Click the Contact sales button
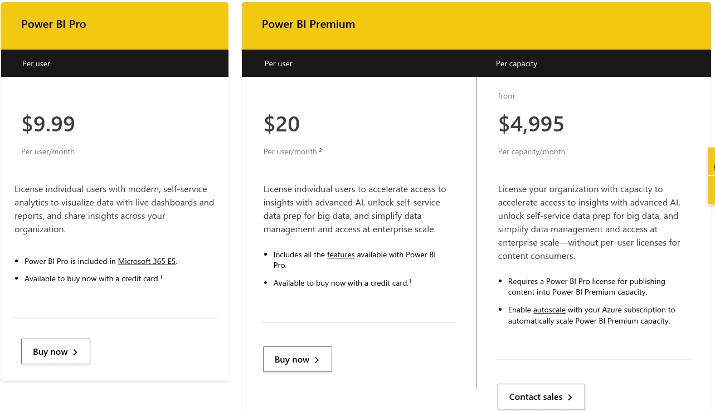 [x=541, y=397]
